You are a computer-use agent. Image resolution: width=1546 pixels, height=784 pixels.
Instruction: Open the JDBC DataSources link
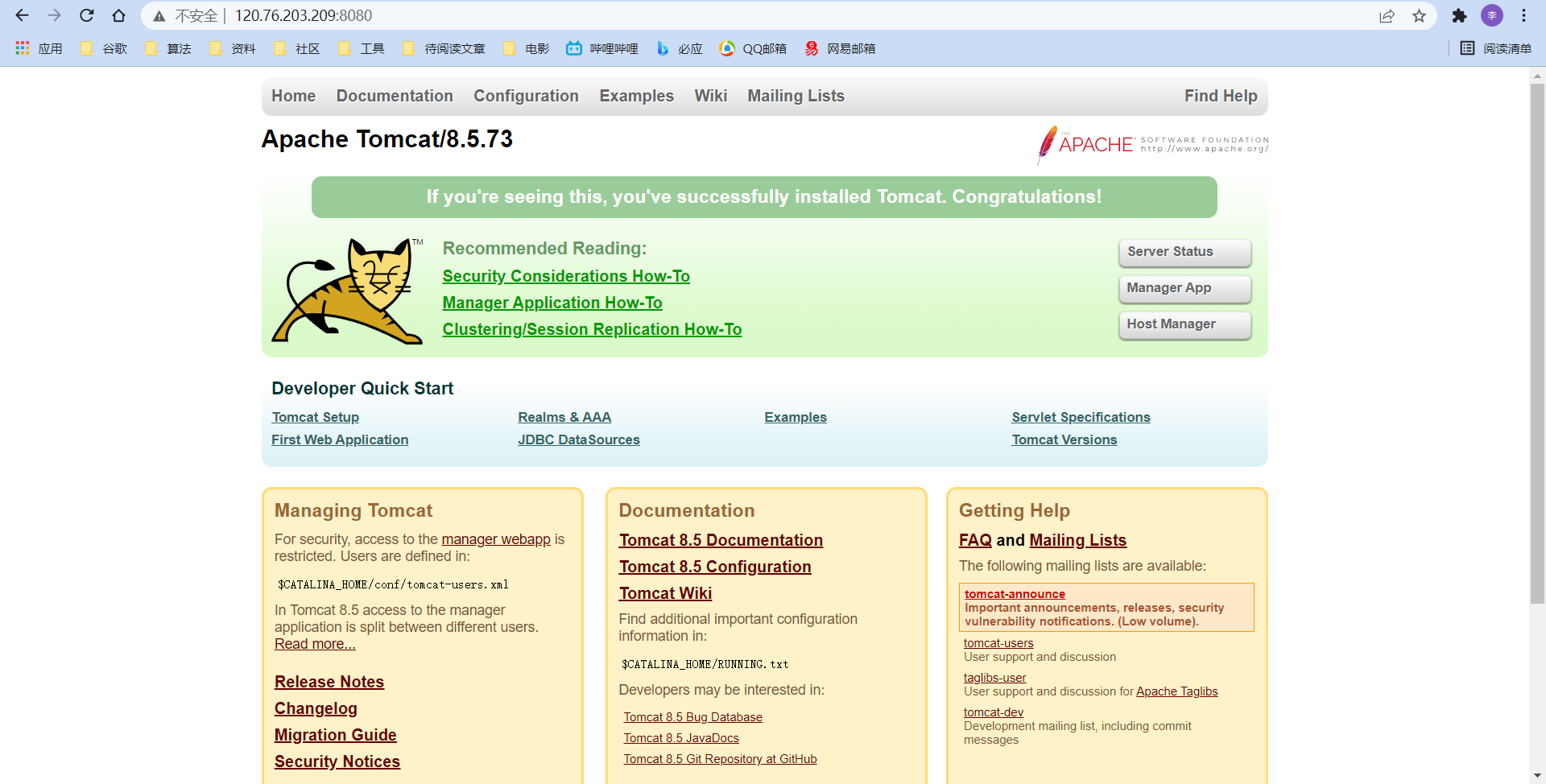579,439
